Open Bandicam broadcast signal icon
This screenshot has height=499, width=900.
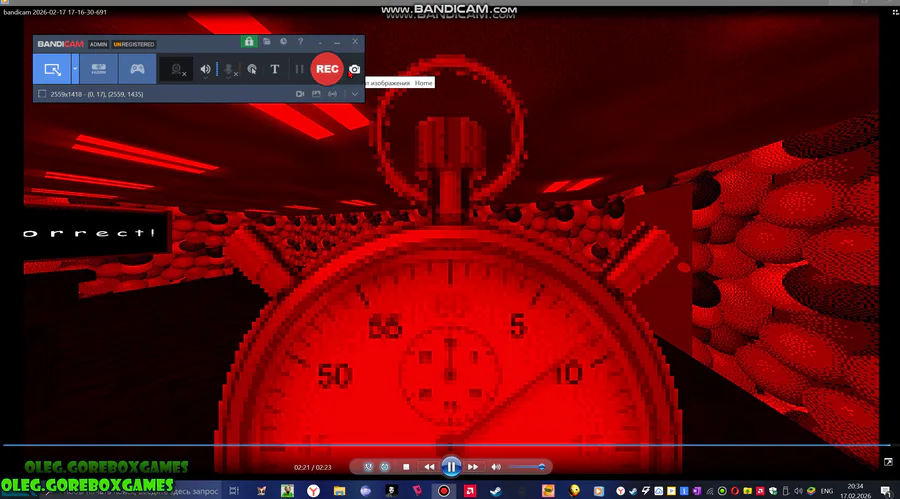pos(332,94)
